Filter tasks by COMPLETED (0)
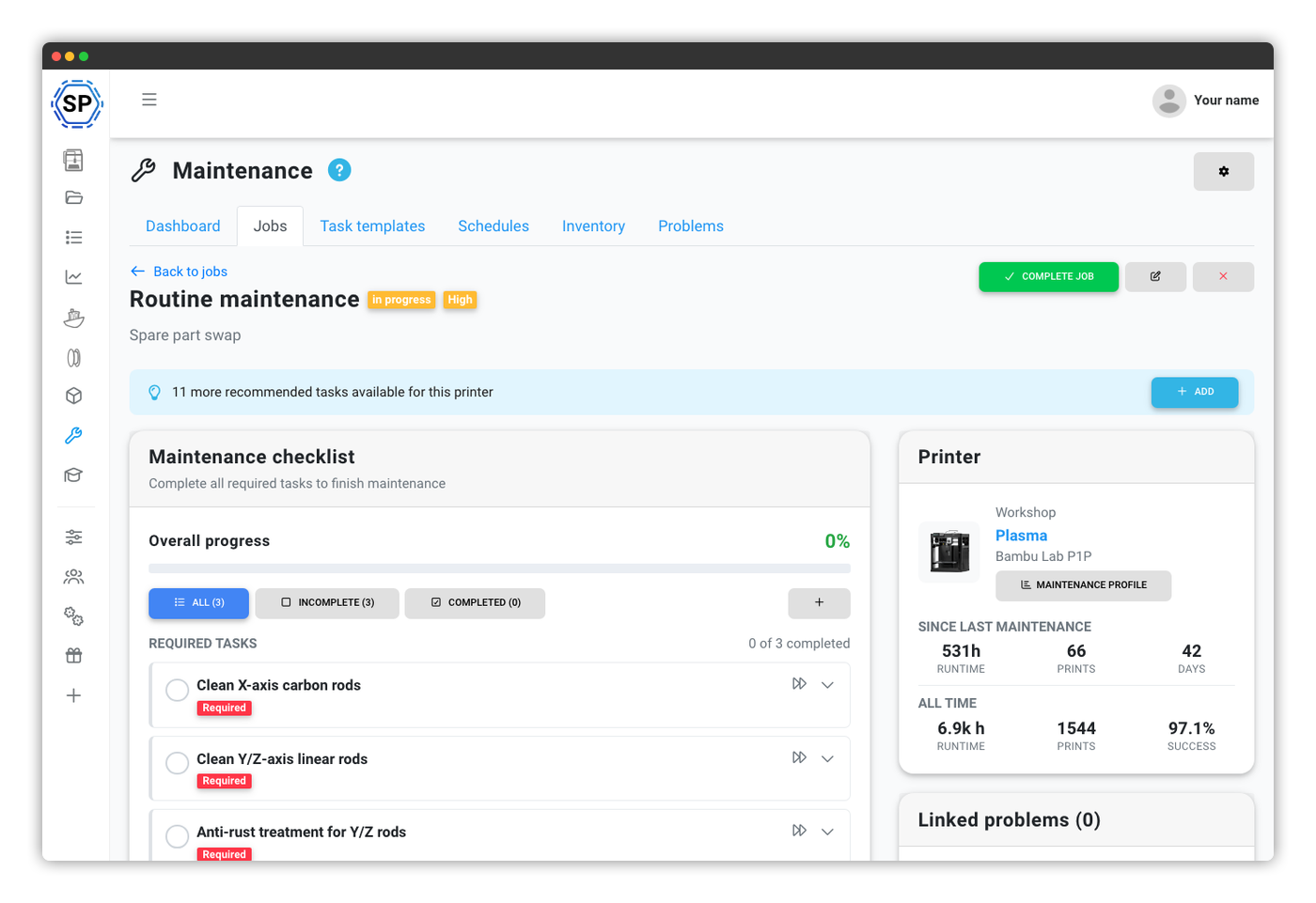The width and height of the screenshot is (1316, 903). click(475, 602)
